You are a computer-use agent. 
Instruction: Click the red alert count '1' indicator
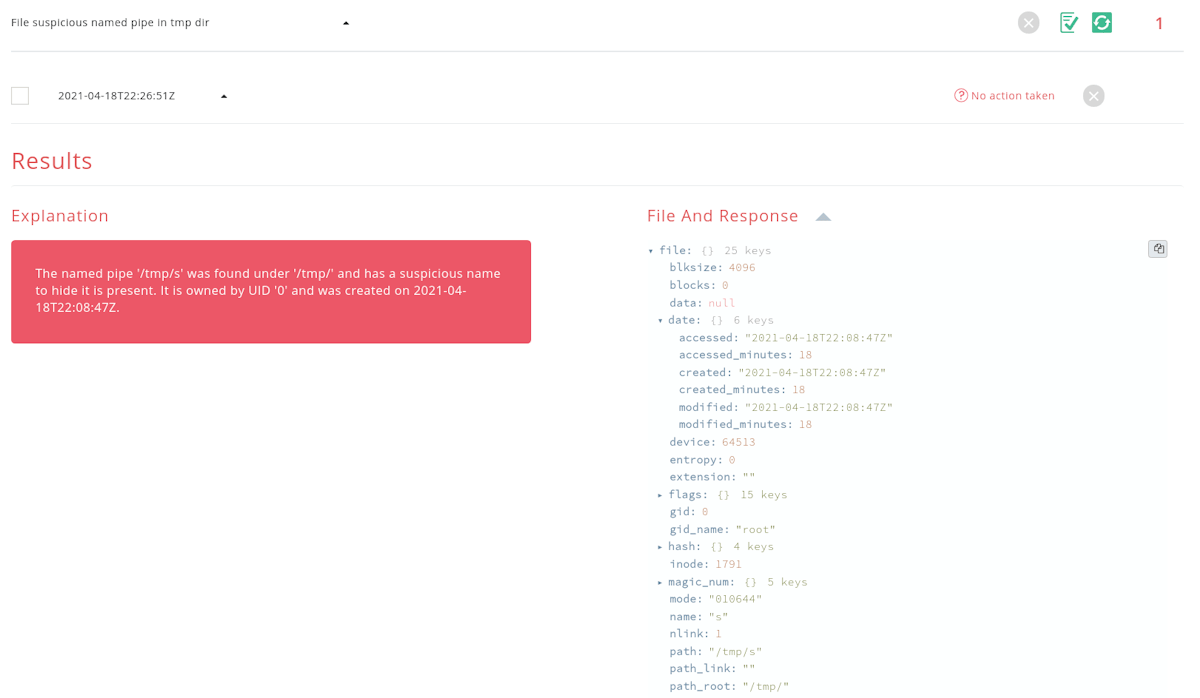[1159, 23]
